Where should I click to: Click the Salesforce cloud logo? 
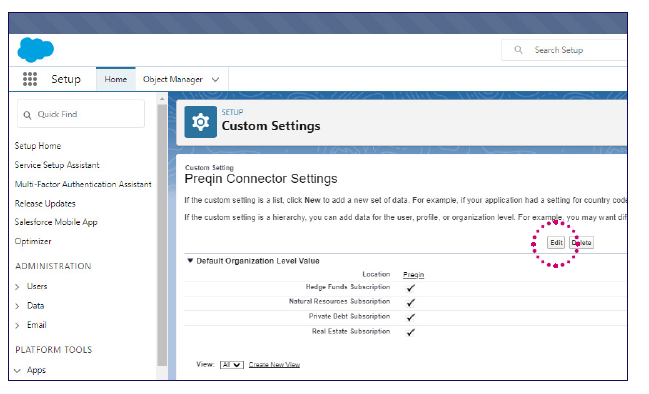[x=36, y=50]
